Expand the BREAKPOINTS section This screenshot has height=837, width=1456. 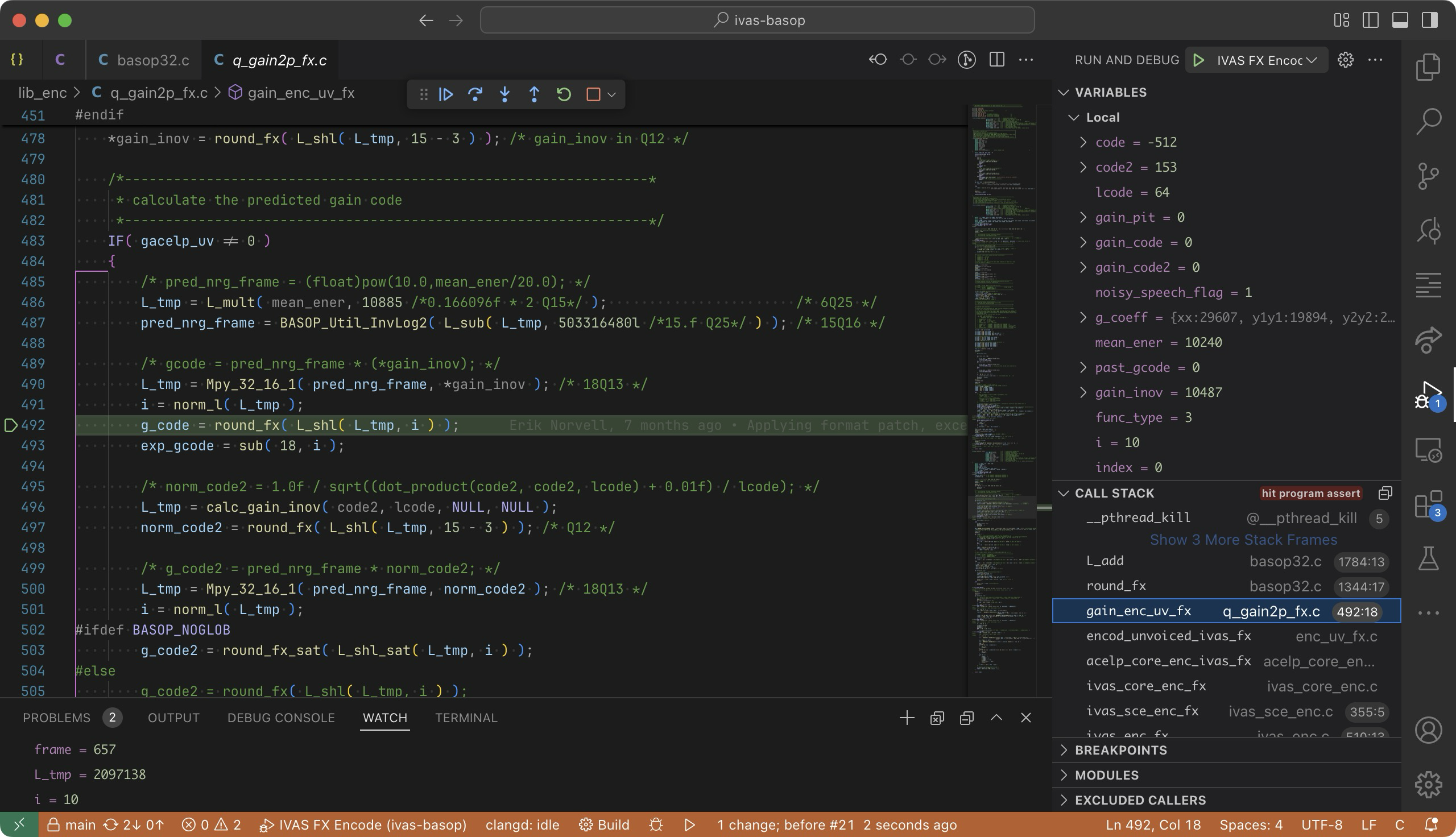click(1121, 750)
